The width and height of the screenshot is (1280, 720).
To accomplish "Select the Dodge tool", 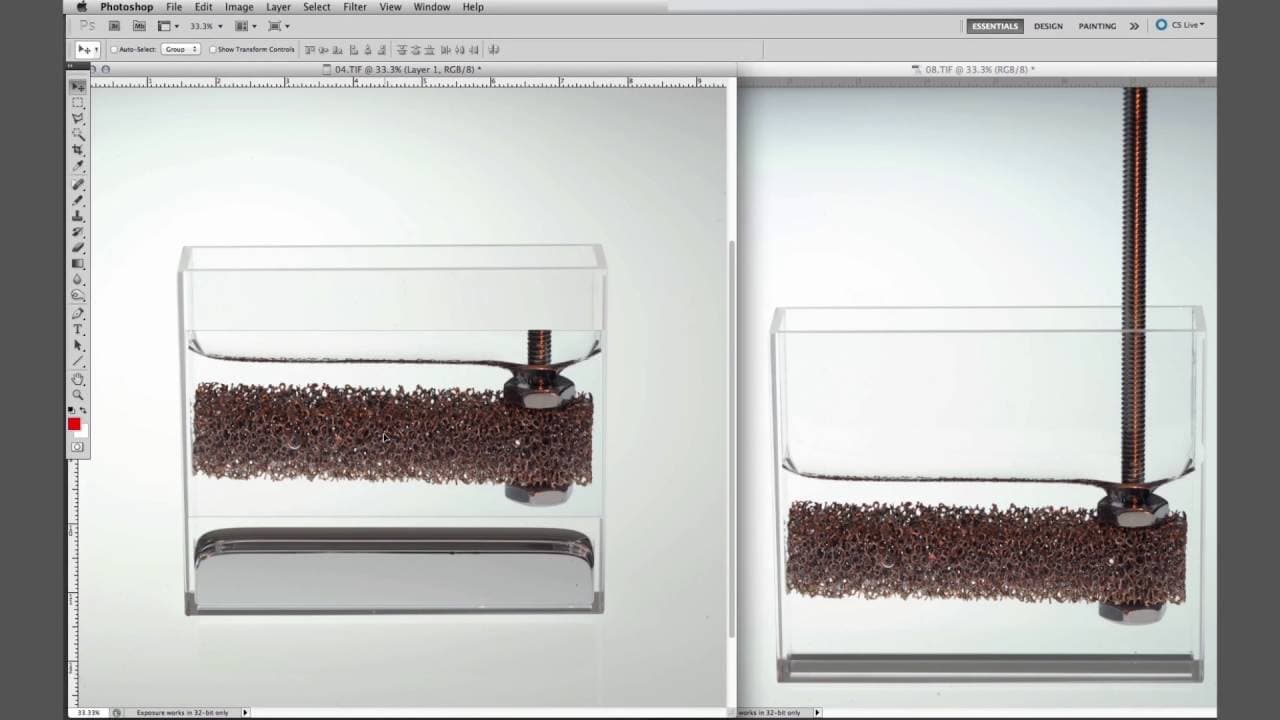I will point(78,296).
